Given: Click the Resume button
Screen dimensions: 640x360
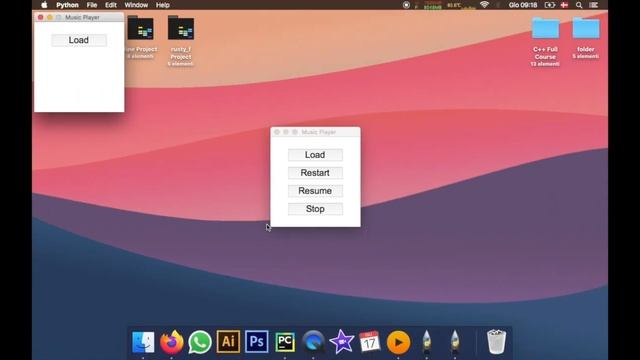Looking at the screenshot, I should pos(315,191).
